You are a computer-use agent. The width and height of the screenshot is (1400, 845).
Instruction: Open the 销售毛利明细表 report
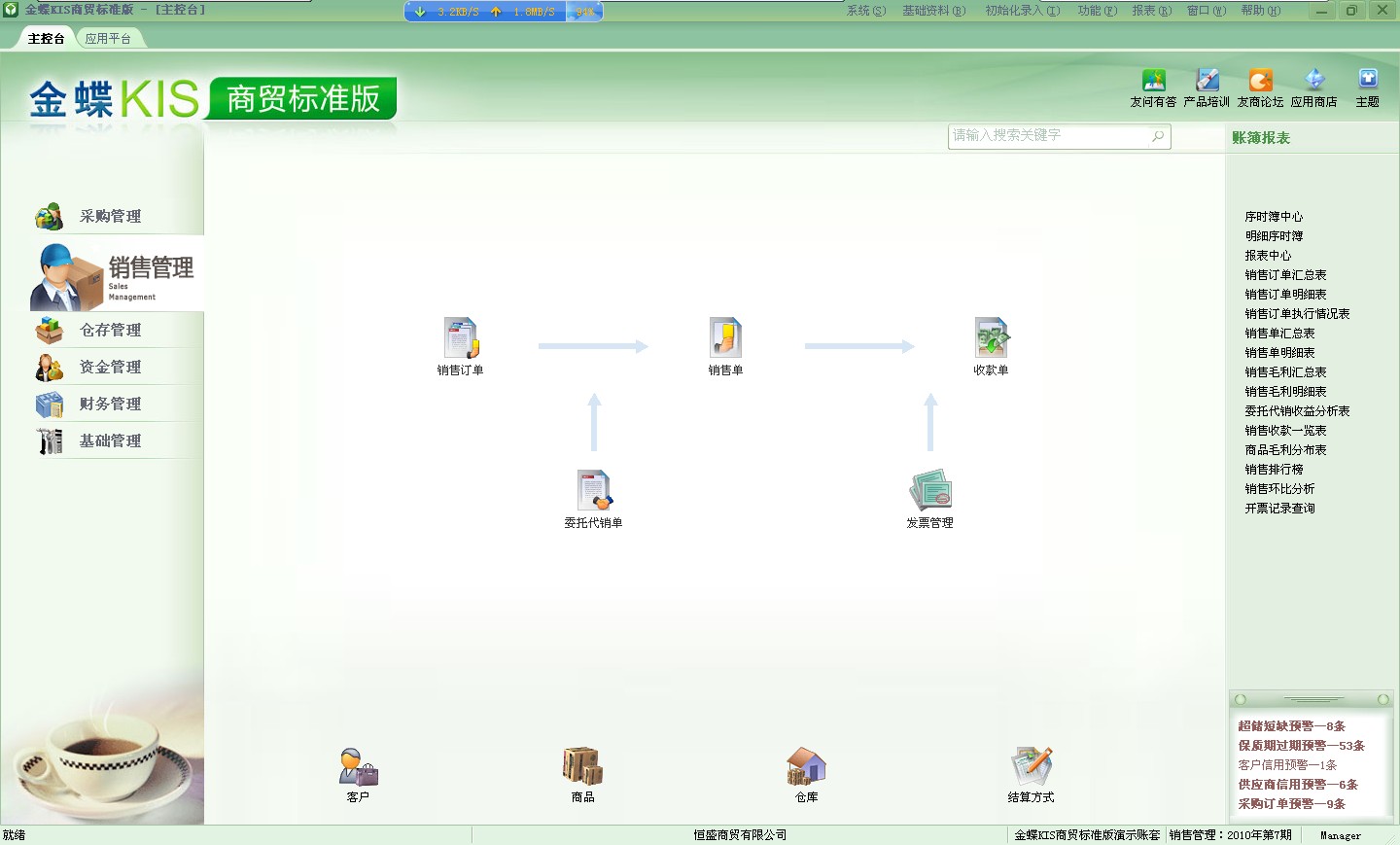(1285, 392)
